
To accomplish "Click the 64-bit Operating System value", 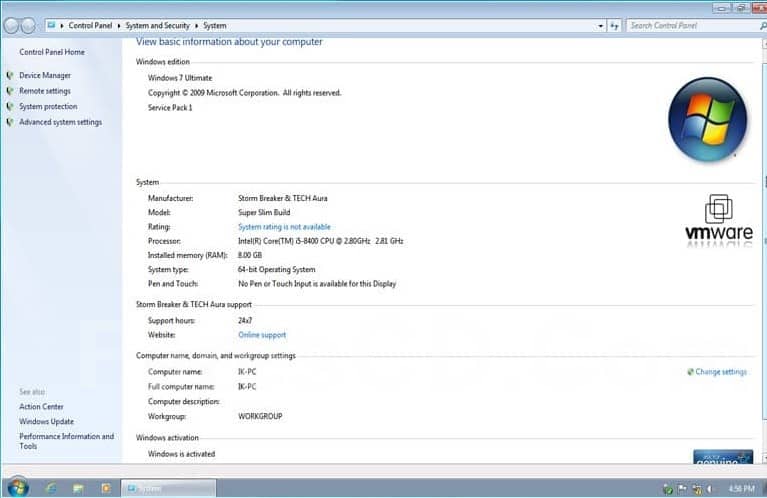I will pos(276,270).
